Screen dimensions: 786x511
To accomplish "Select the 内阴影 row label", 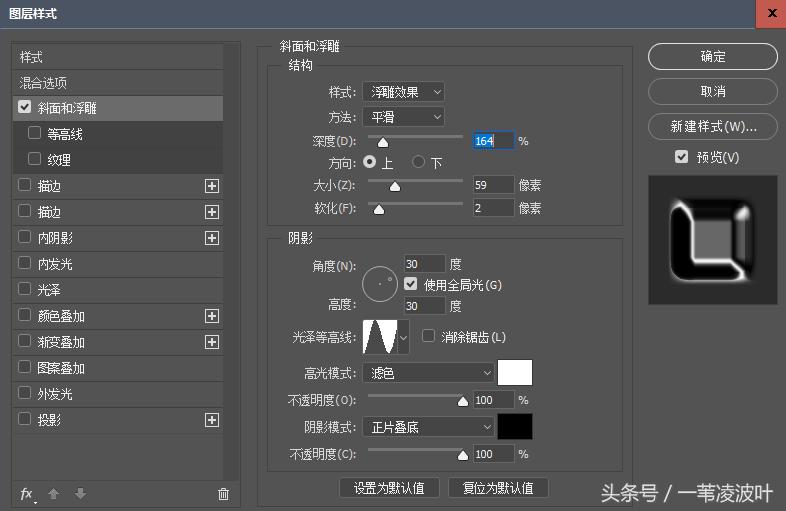I will coord(55,238).
